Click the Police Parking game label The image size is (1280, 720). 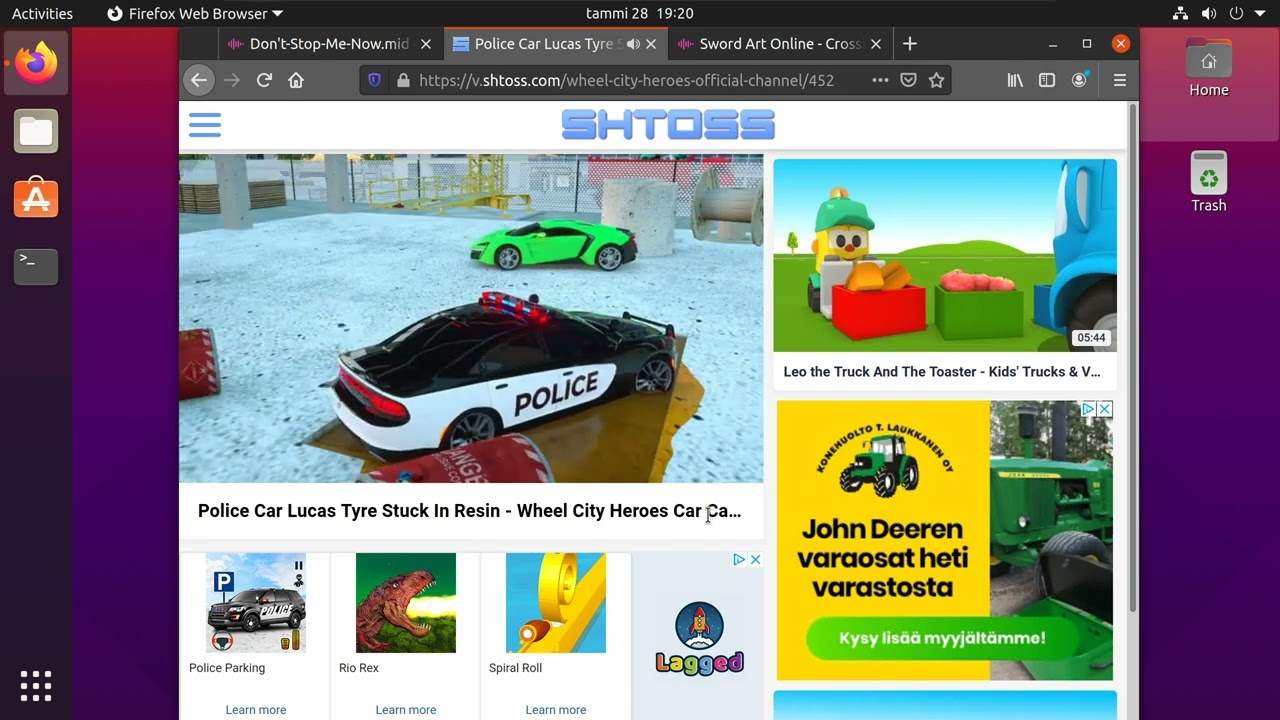pyautogui.click(x=227, y=668)
